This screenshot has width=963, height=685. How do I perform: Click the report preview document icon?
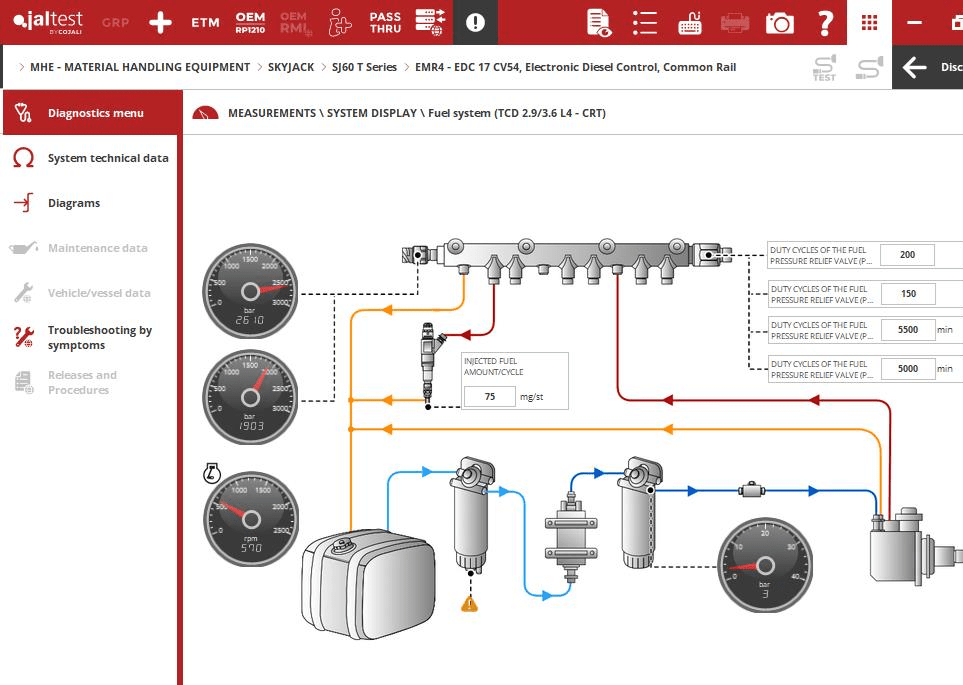tap(598, 22)
